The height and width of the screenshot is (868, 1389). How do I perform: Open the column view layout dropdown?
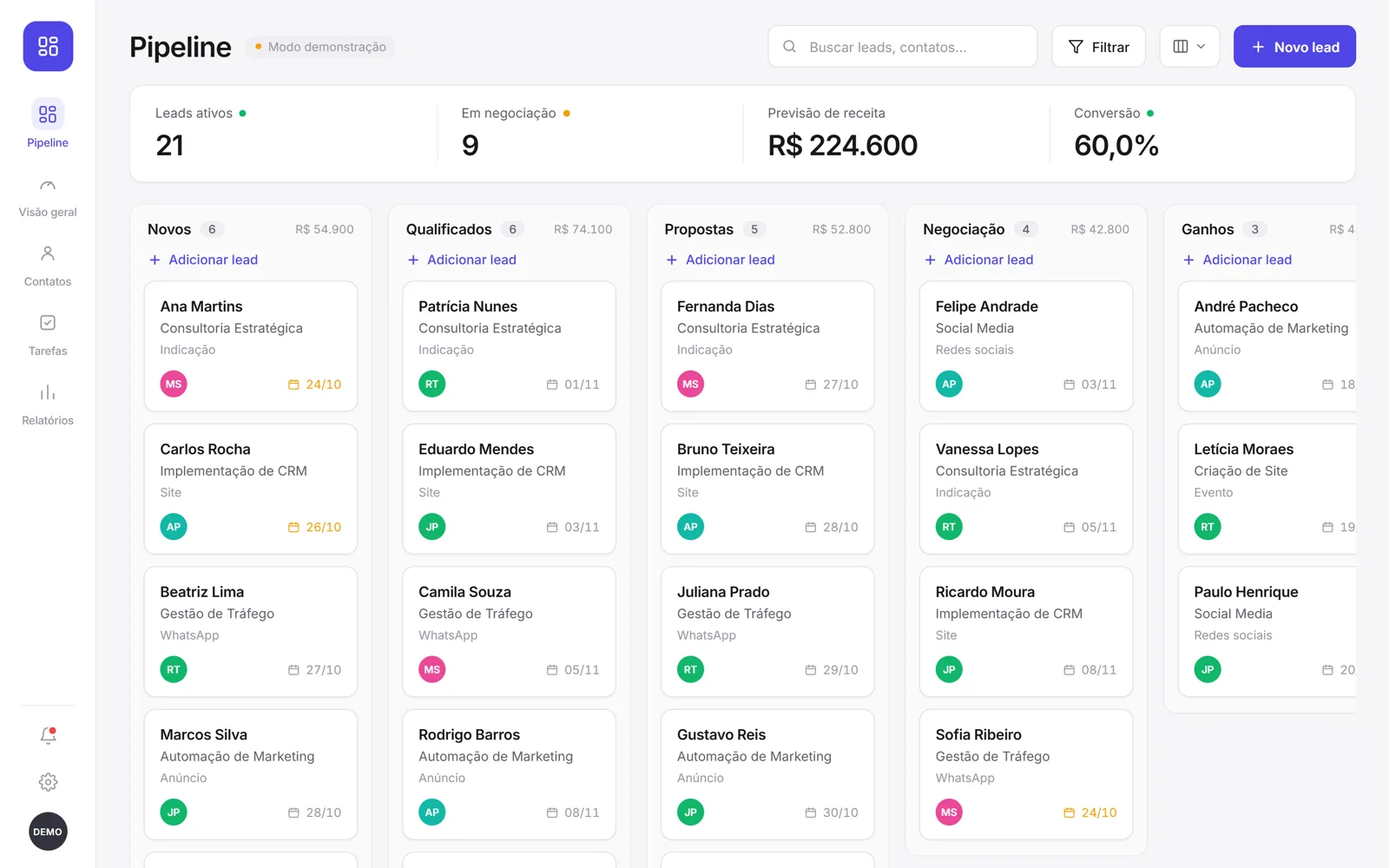[x=1189, y=47]
